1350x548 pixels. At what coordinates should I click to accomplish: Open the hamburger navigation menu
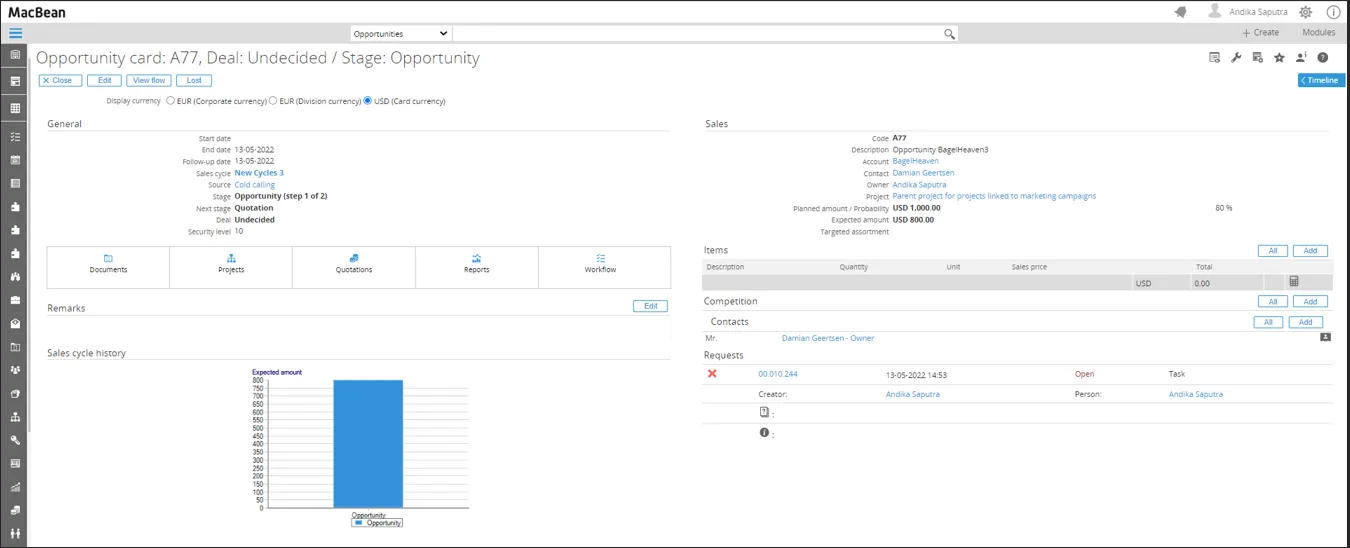tap(15, 33)
